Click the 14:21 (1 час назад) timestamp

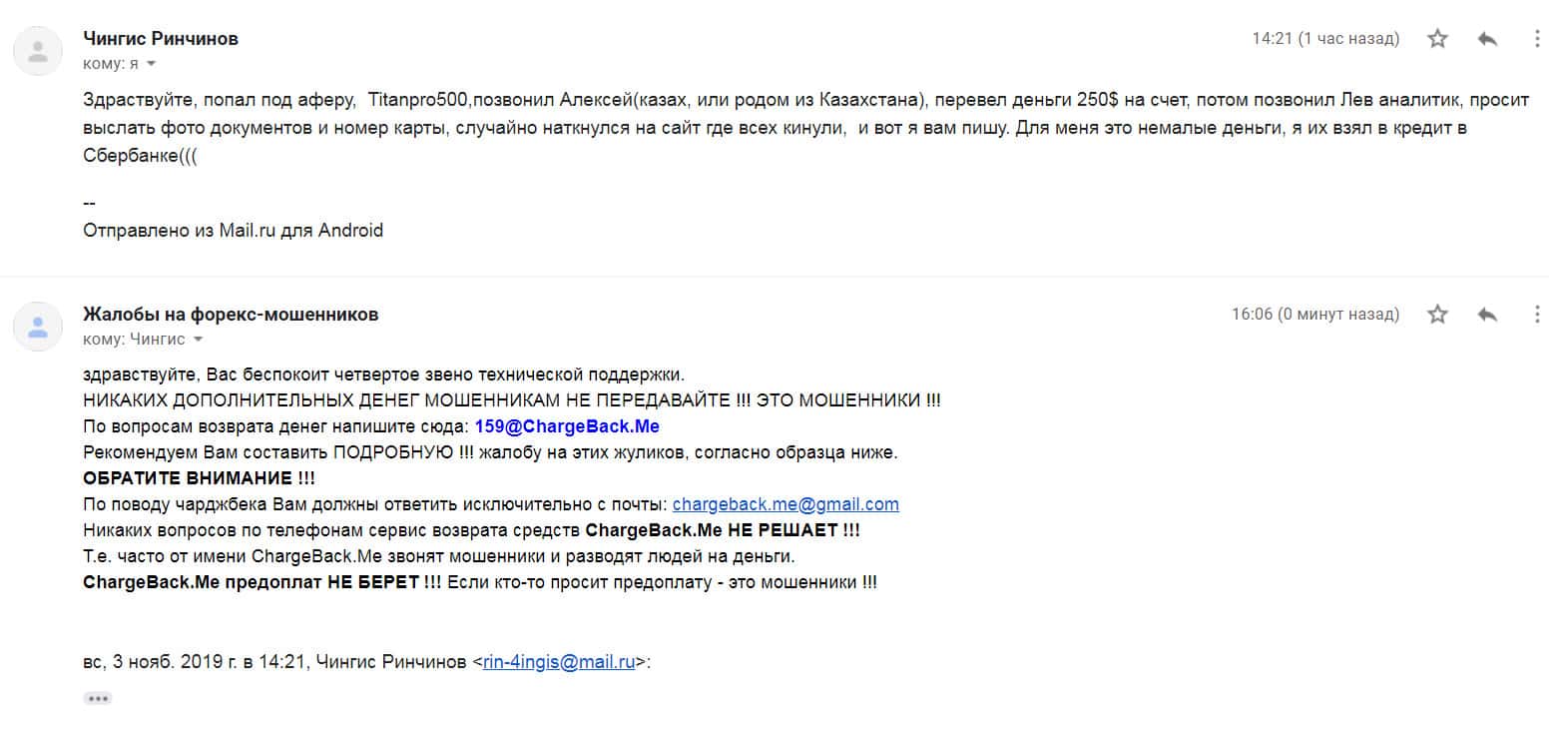pos(1325,39)
